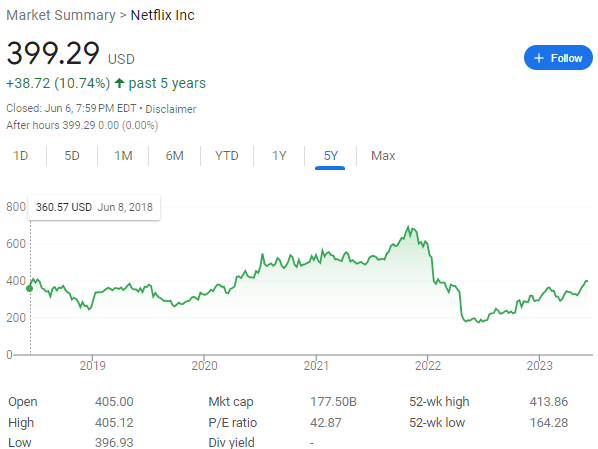The height and width of the screenshot is (449, 598).
Task: Choose the 6M range tab
Action: click(174, 156)
